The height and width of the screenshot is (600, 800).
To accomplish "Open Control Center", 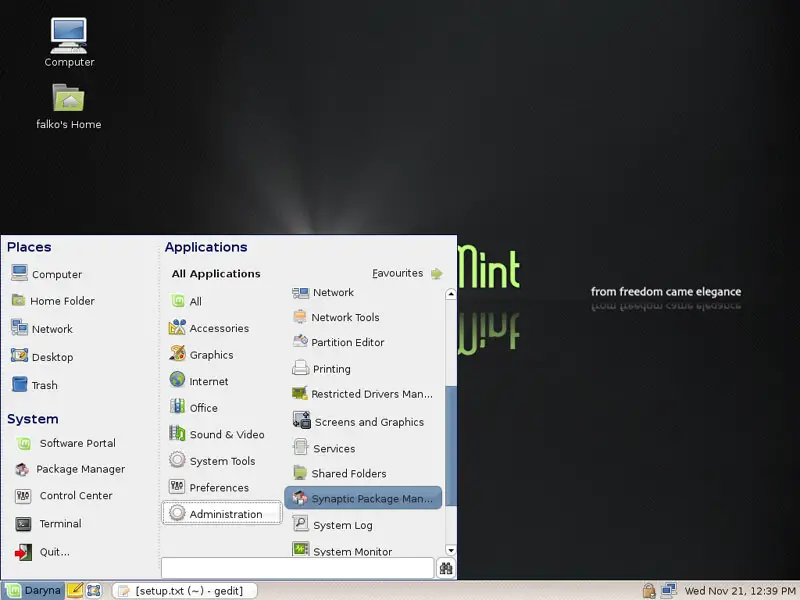I will (64, 495).
